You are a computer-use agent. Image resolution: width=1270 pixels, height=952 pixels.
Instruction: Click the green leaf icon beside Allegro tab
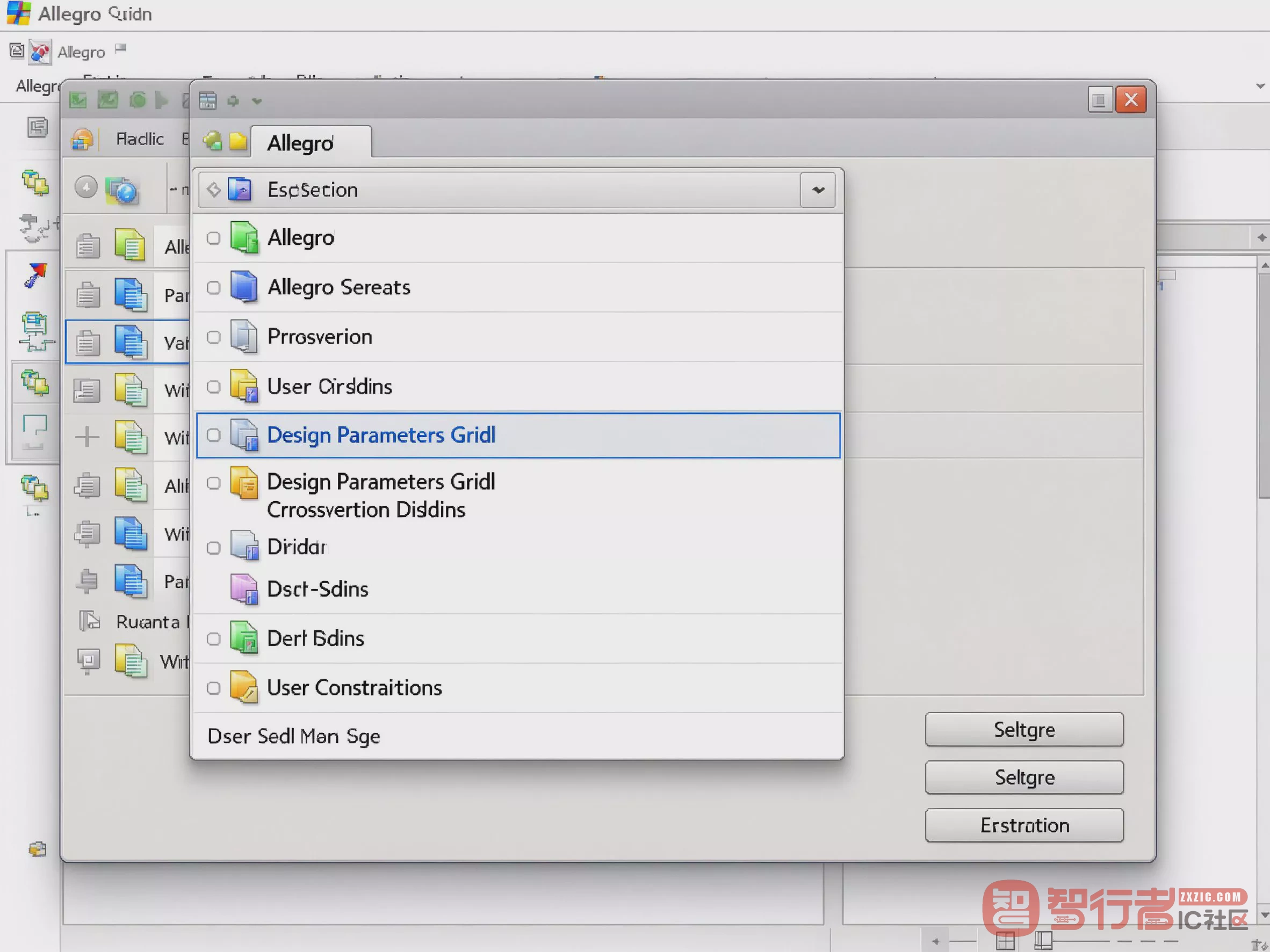pos(212,141)
